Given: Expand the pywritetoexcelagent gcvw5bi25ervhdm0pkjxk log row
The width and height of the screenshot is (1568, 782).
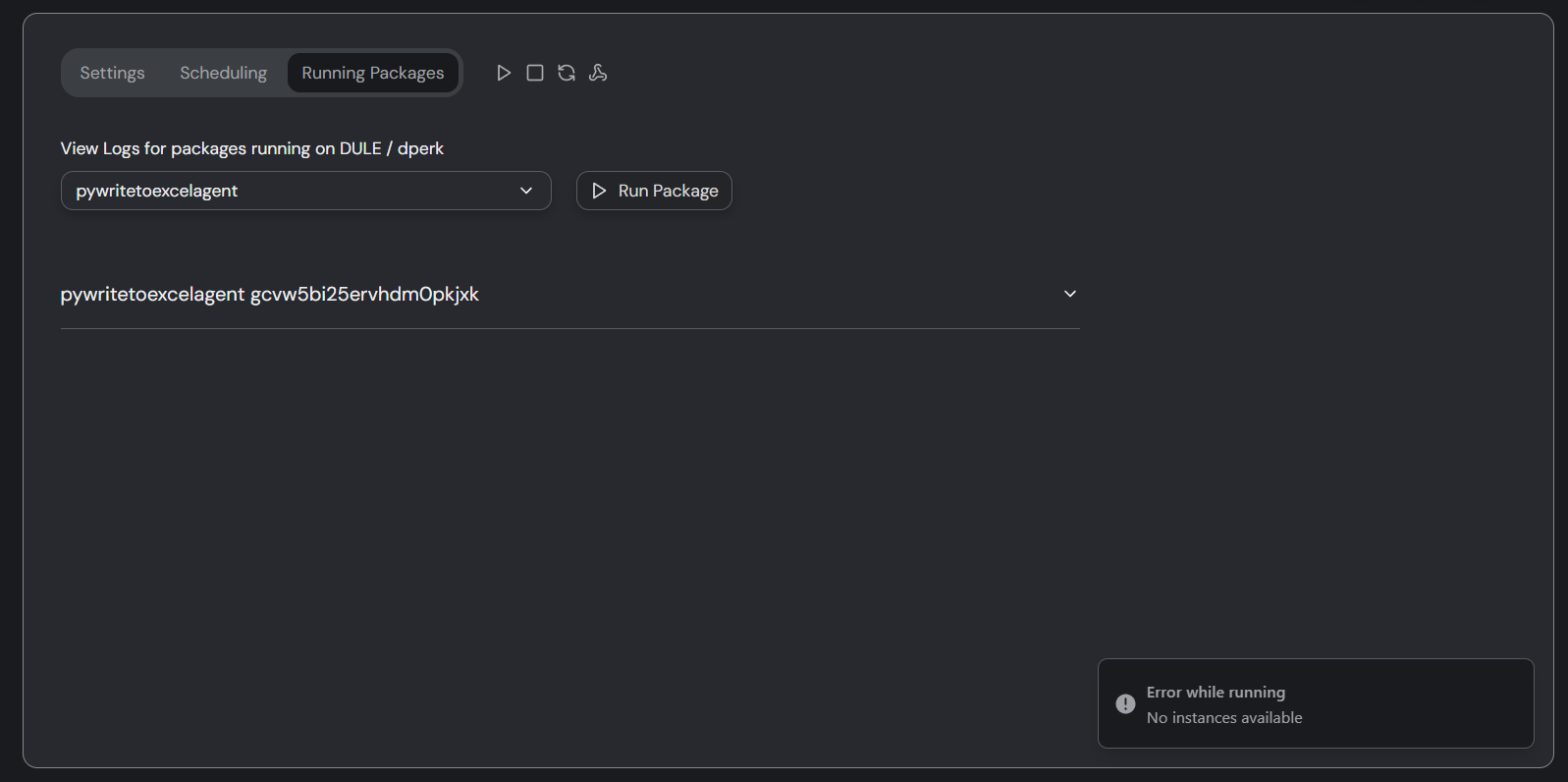Looking at the screenshot, I should [569, 294].
